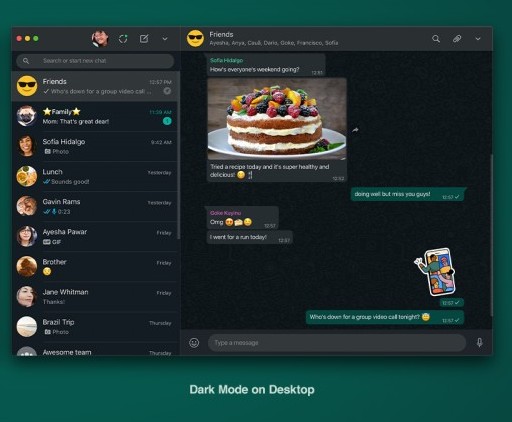
Task: Open the Friends chat menu chevron
Action: [478, 39]
